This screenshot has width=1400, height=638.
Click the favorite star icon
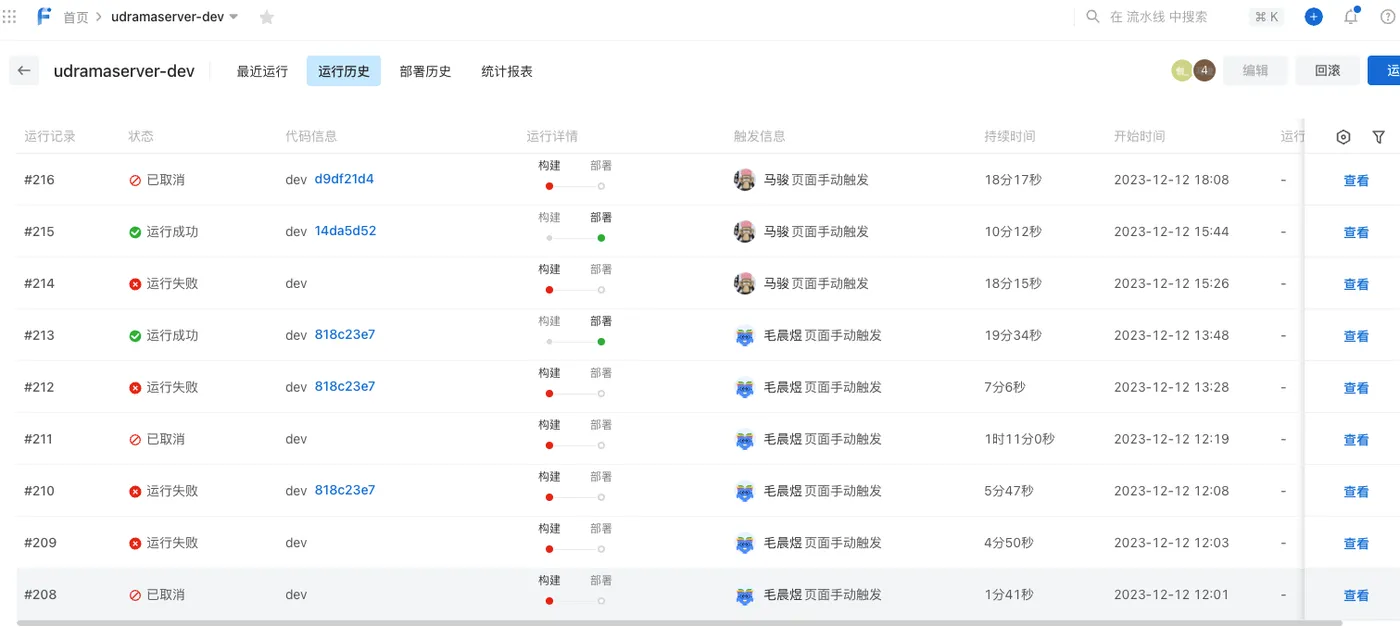point(267,17)
